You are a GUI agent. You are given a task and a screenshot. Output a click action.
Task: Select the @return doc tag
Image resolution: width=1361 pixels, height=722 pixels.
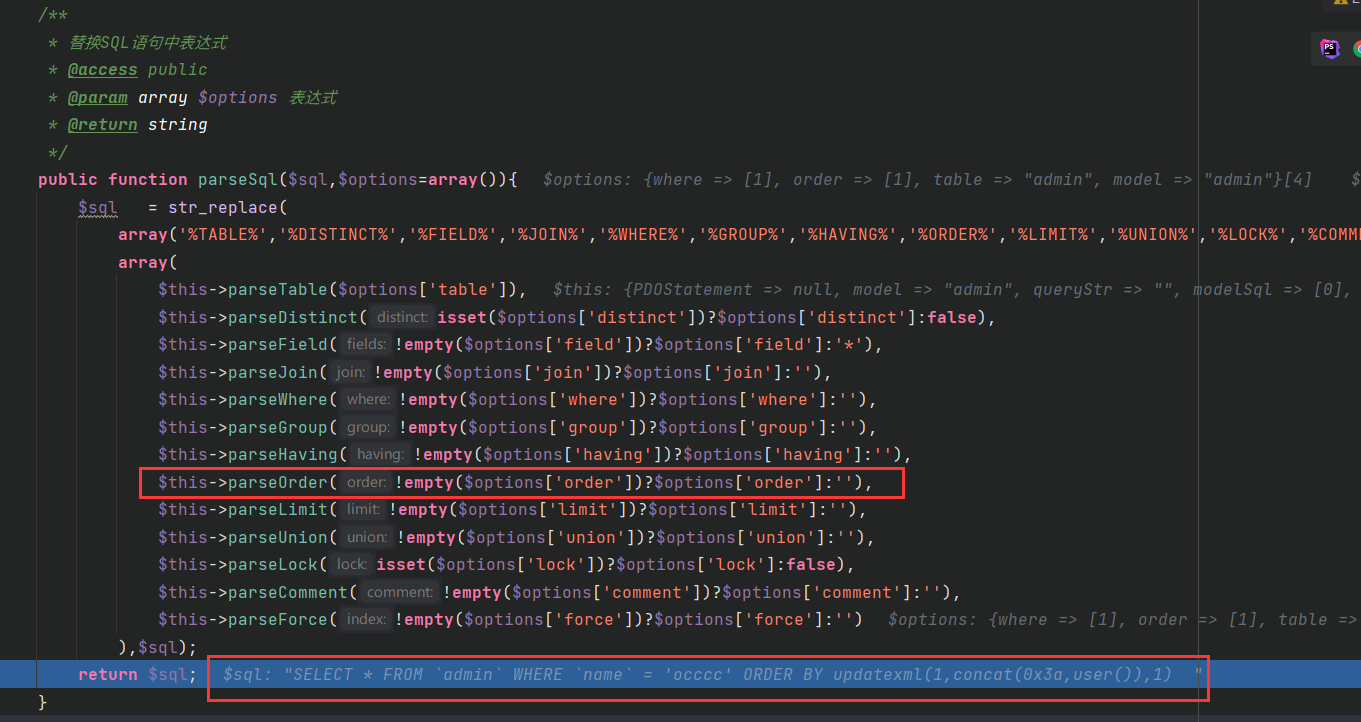103,125
